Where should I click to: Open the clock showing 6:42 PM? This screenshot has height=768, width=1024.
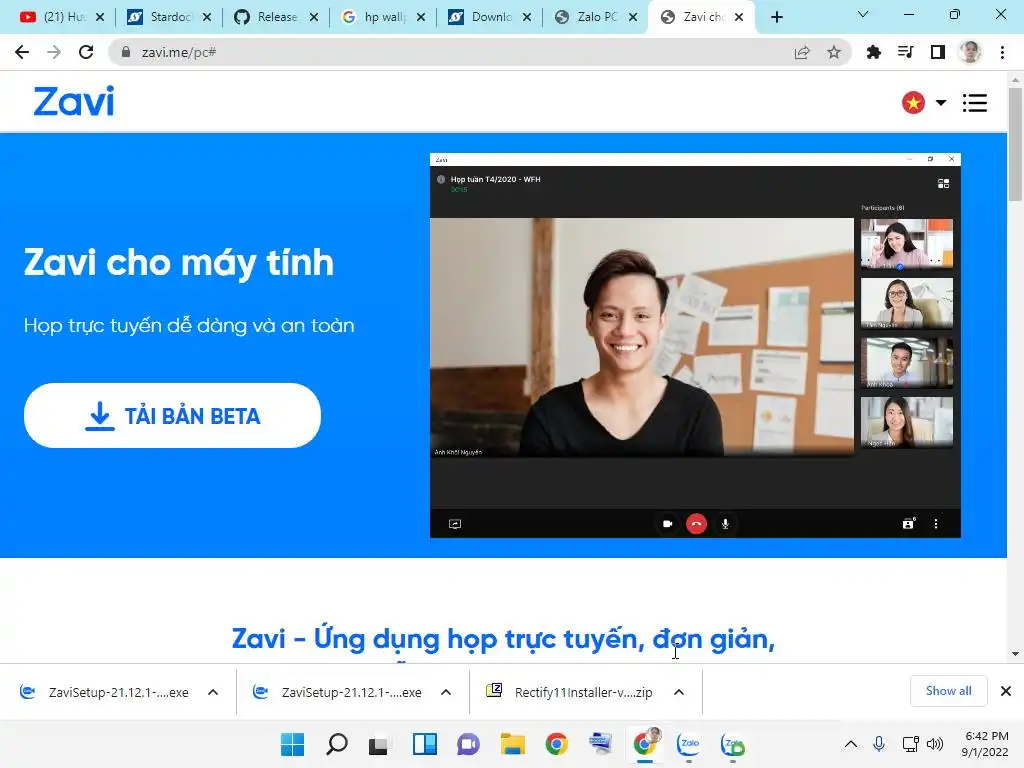[x=986, y=744]
